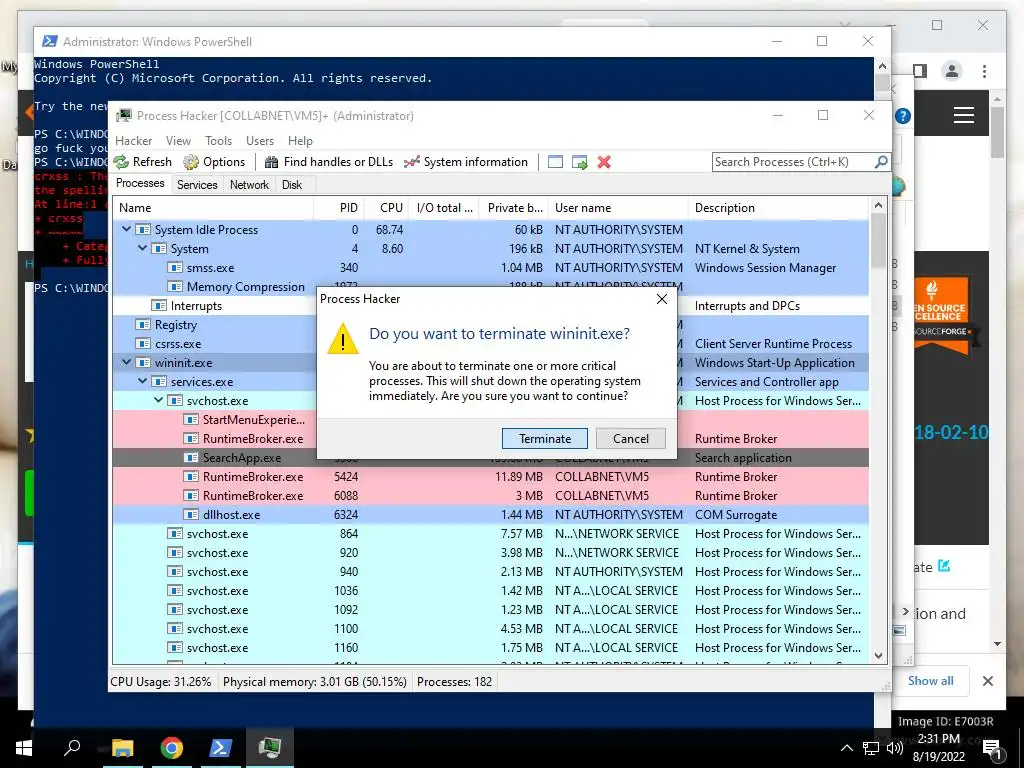Click the red X terminate toolbar icon
The image size is (1024, 768).
click(604, 162)
